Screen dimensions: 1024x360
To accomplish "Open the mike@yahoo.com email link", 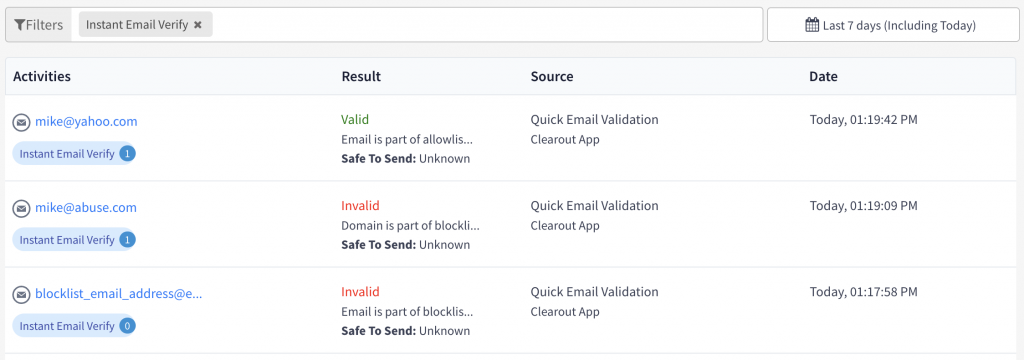I will point(86,122).
